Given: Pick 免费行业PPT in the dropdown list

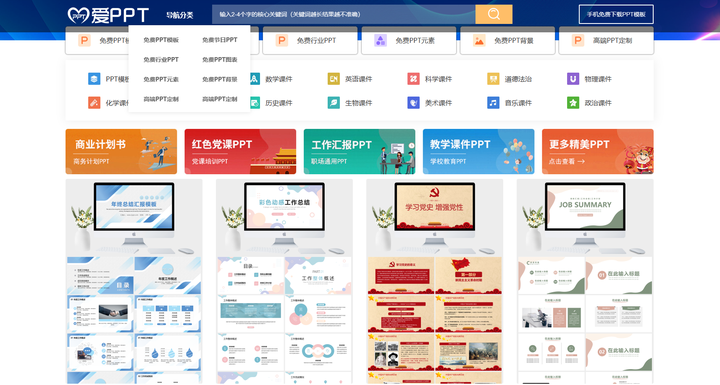Looking at the screenshot, I should (161, 60).
